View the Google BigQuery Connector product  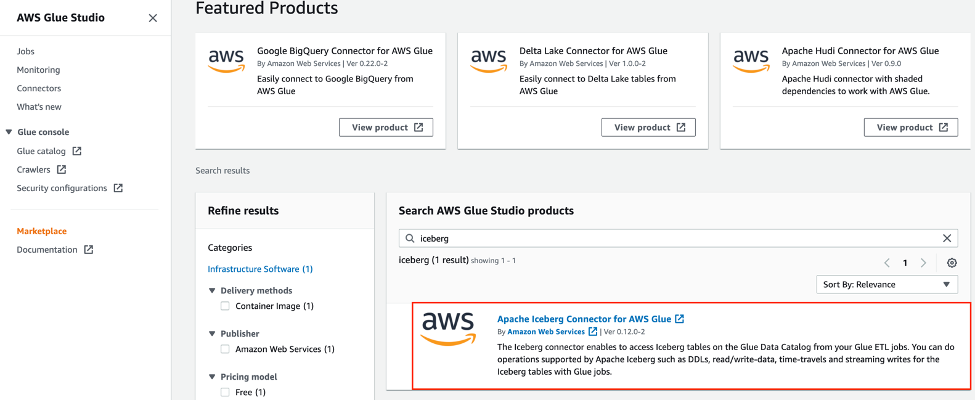coord(386,127)
